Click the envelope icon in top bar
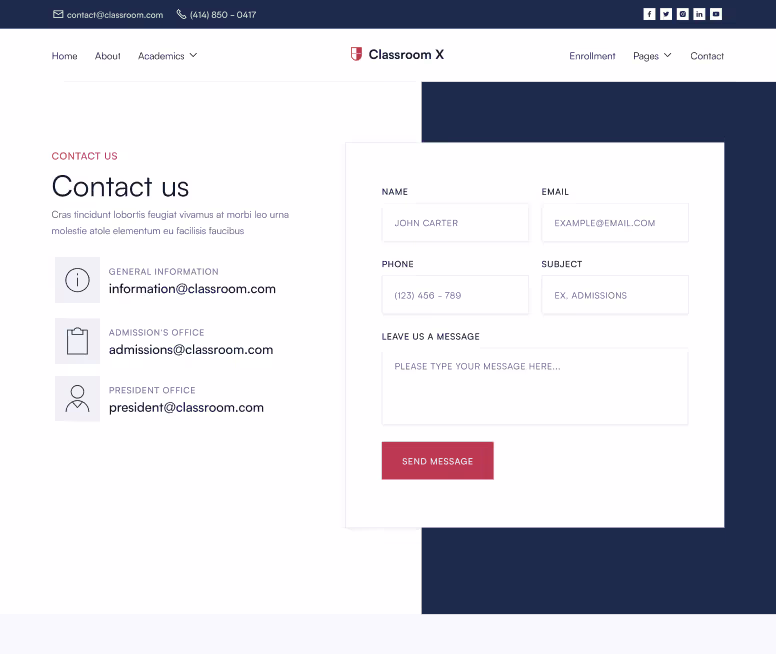This screenshot has width=776, height=654. 58,14
